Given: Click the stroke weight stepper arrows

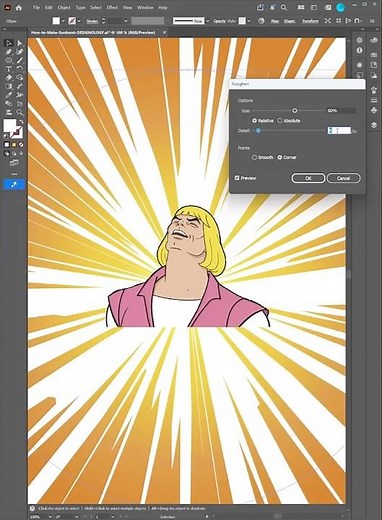Looking at the screenshot, I should pyautogui.click(x=103, y=21).
